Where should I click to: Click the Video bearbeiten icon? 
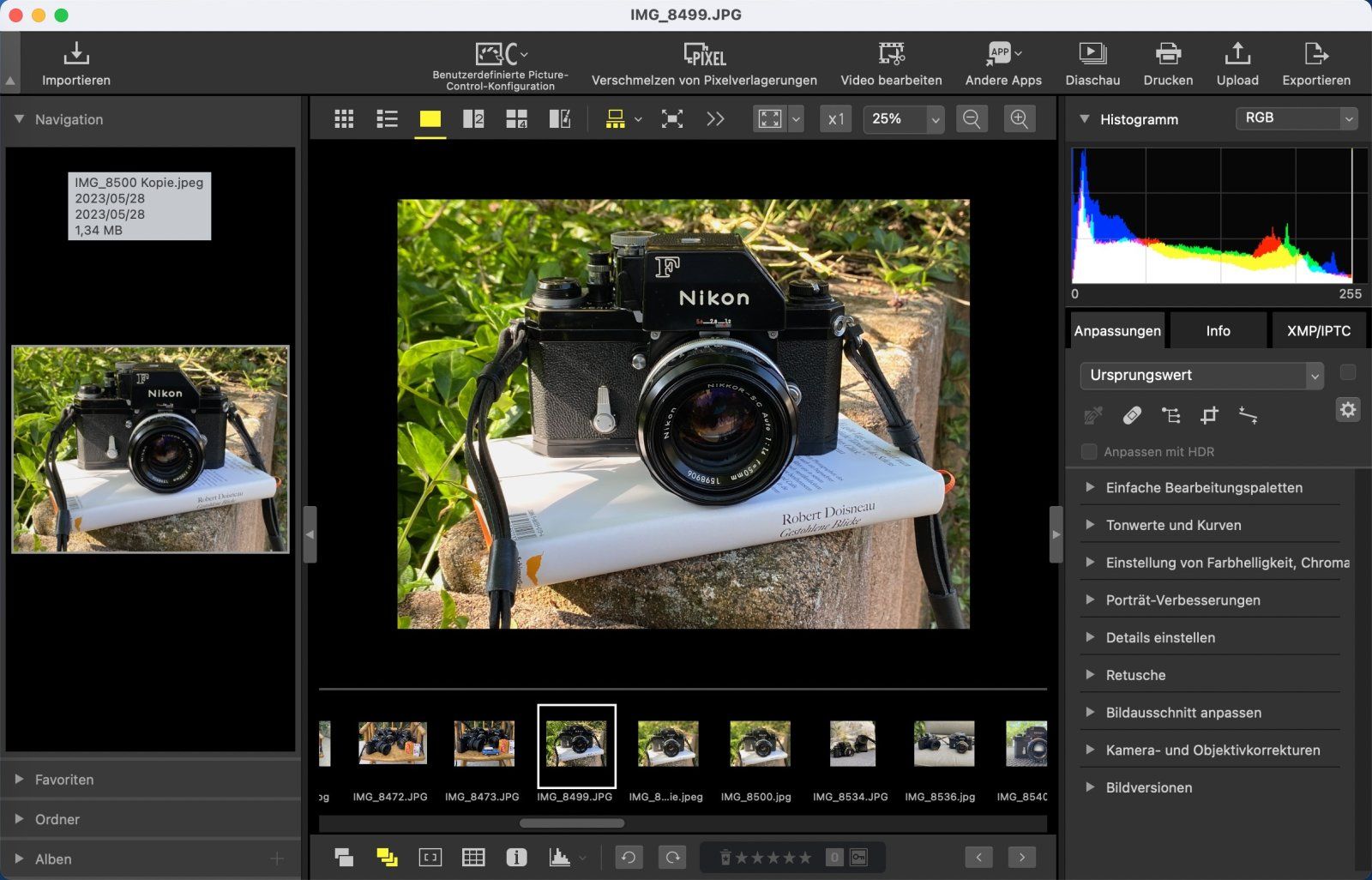coord(891,55)
